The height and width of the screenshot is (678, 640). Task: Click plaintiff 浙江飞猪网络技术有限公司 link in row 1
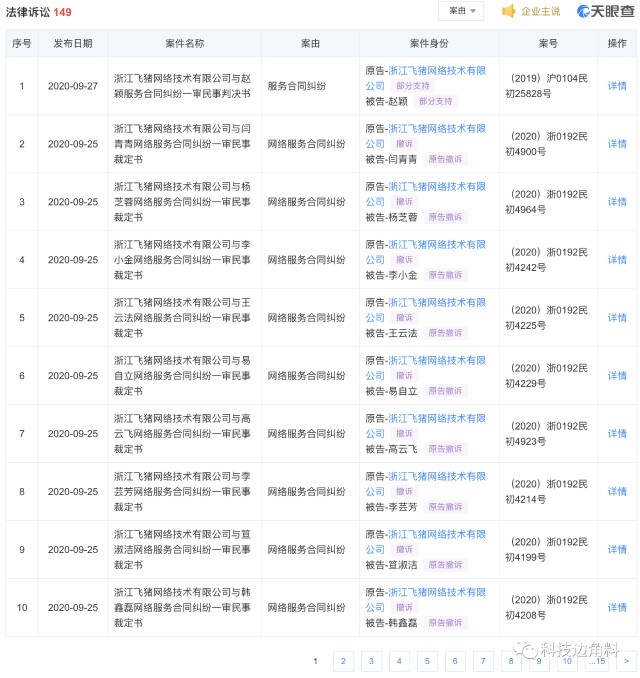(x=437, y=70)
